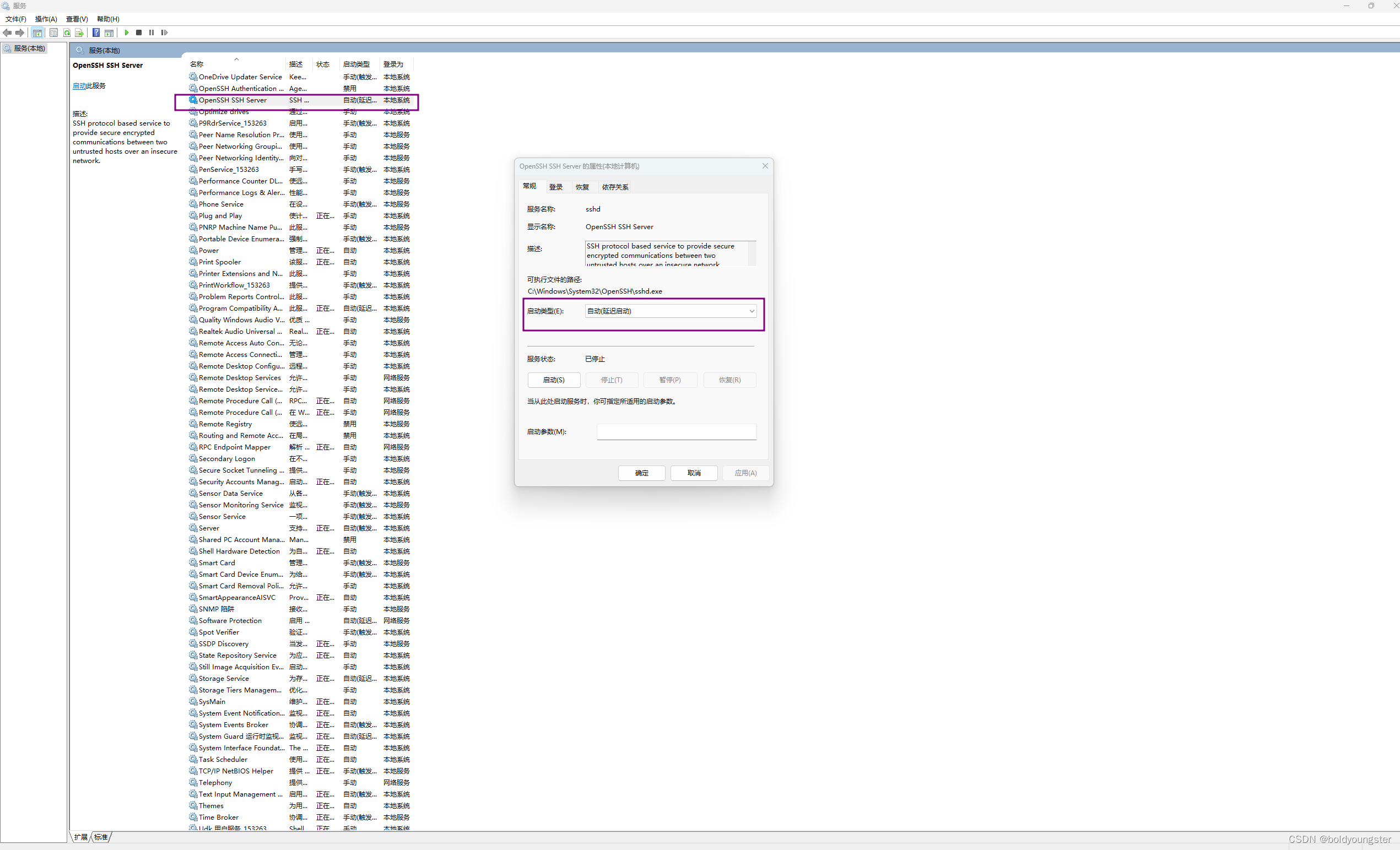
Task: Click the Pause Service toolbar icon
Action: (x=152, y=33)
